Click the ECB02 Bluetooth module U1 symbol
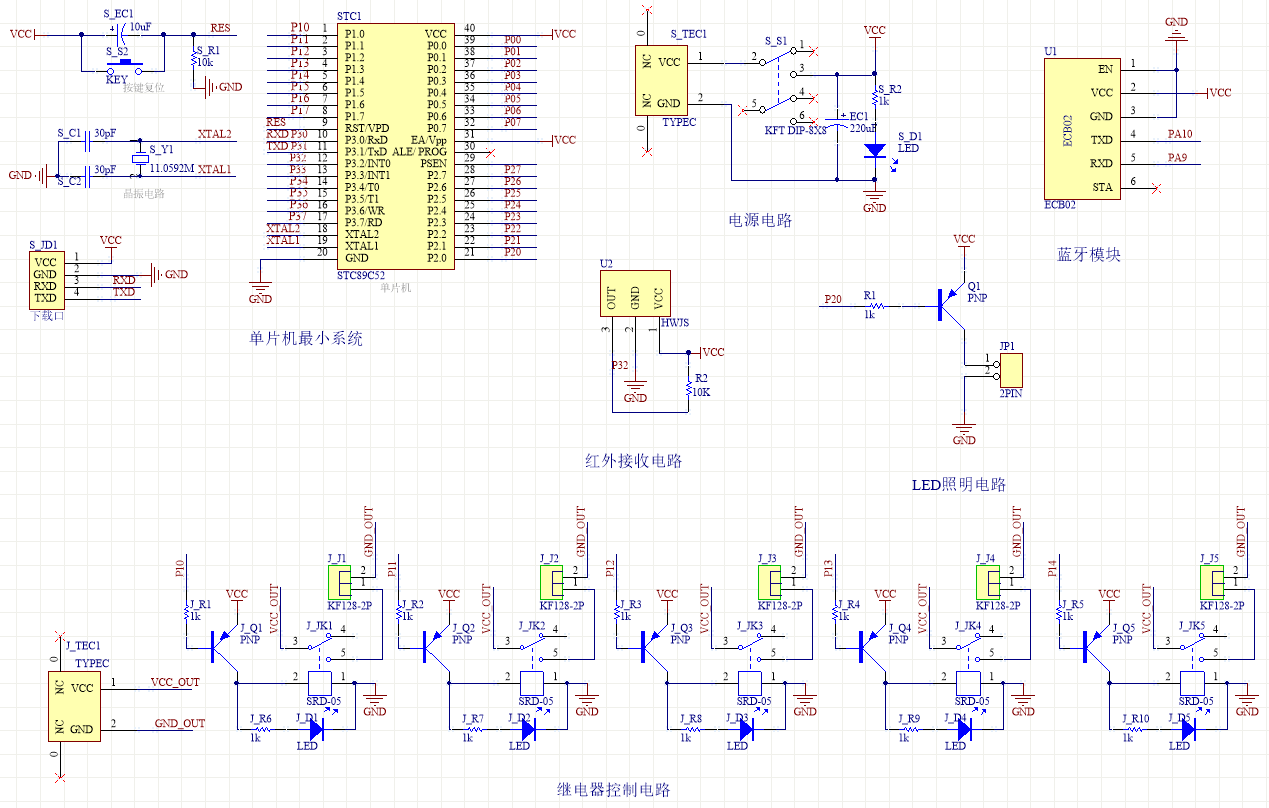1269x808 pixels. click(x=1081, y=127)
